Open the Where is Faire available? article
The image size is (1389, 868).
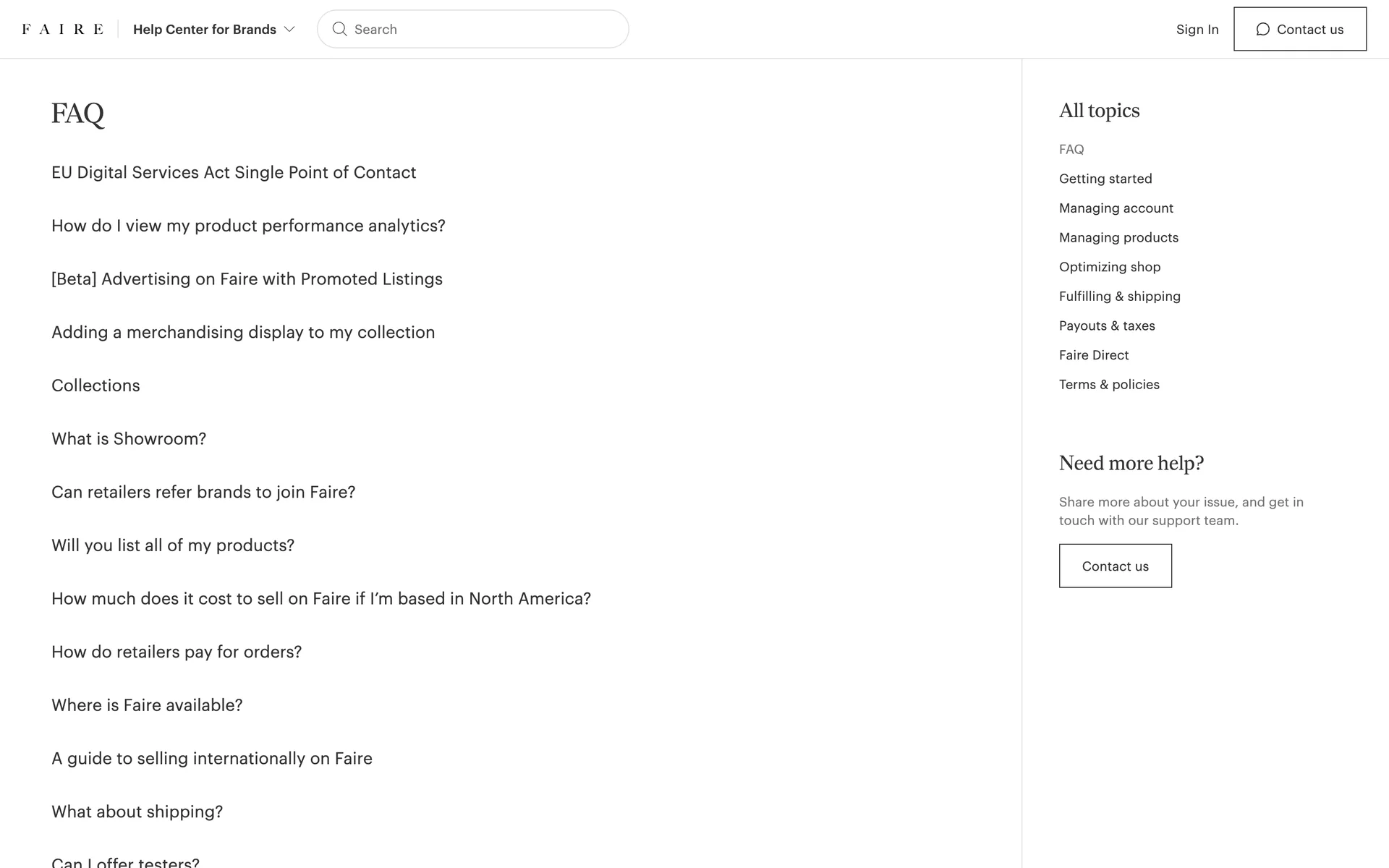click(x=147, y=705)
